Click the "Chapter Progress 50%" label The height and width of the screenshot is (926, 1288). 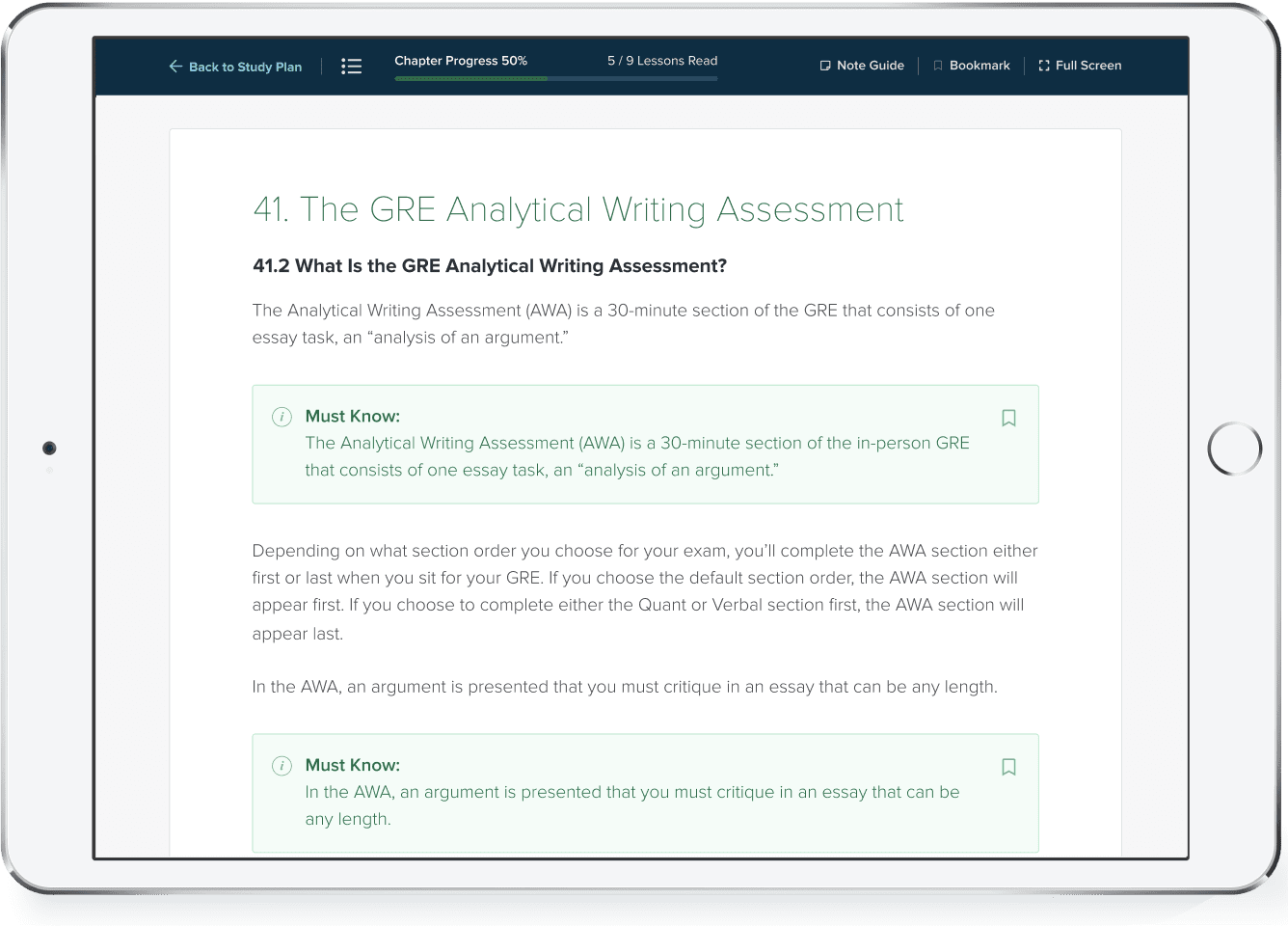coord(461,60)
